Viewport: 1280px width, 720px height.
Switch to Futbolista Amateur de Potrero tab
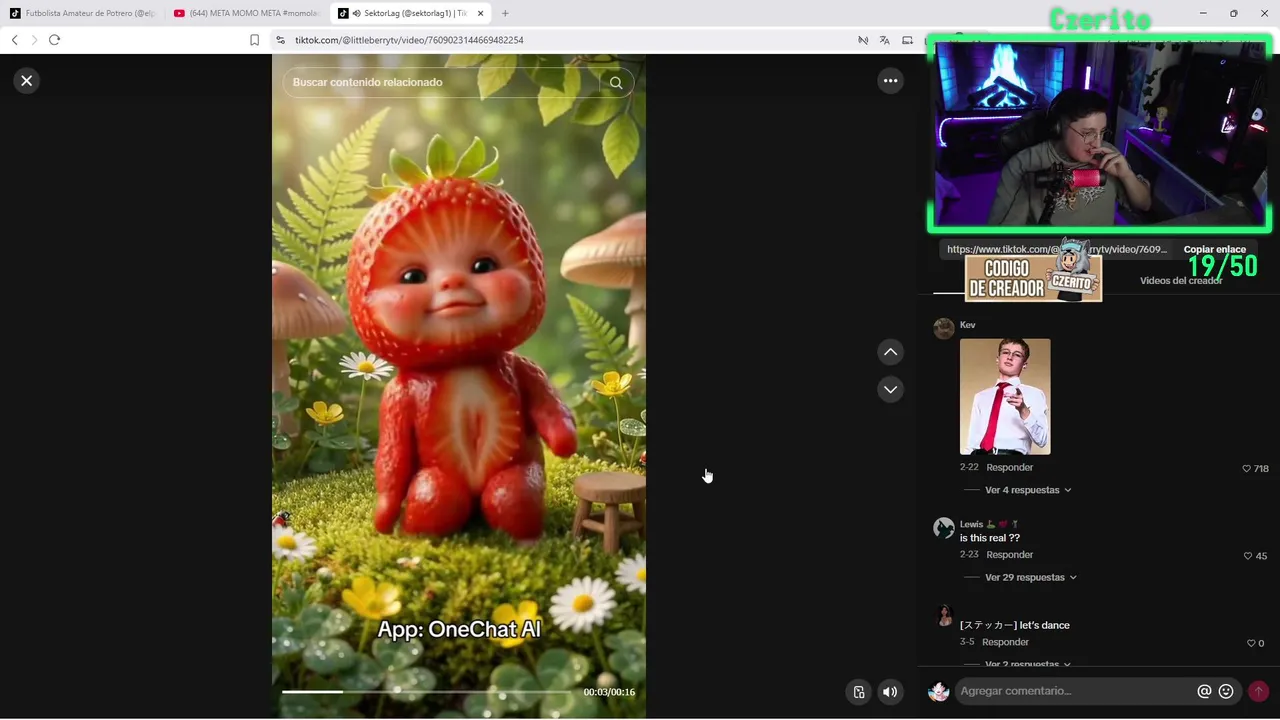pyautogui.click(x=82, y=13)
